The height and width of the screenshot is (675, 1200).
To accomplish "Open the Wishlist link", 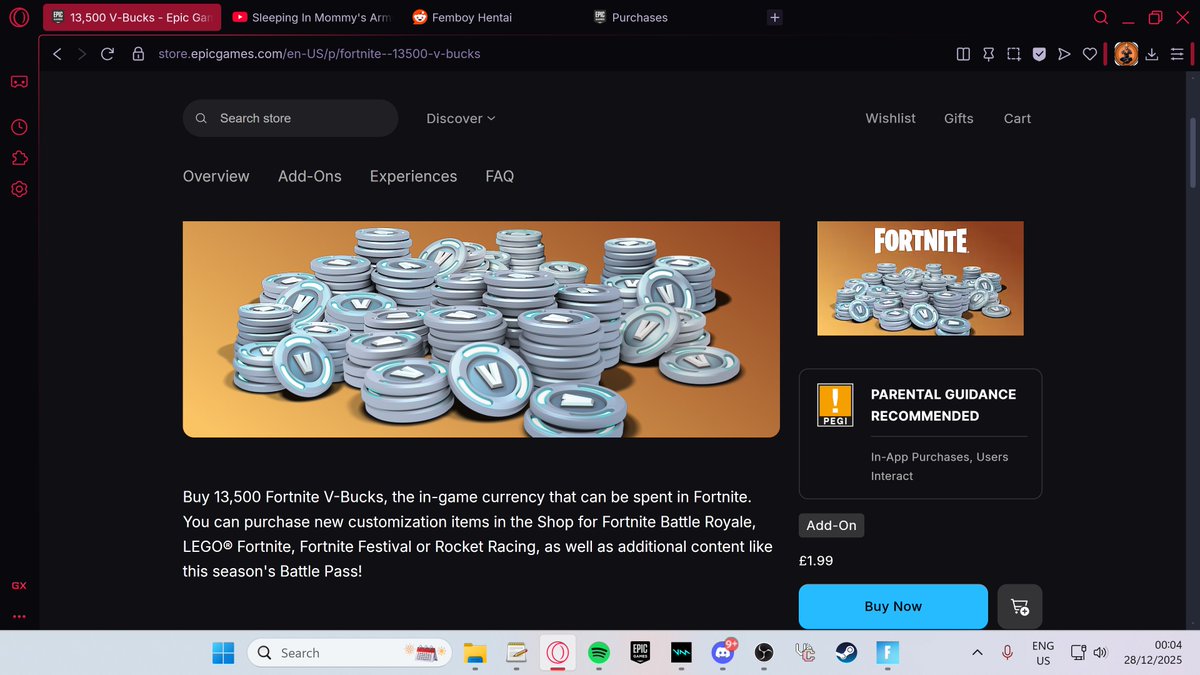I will [890, 118].
